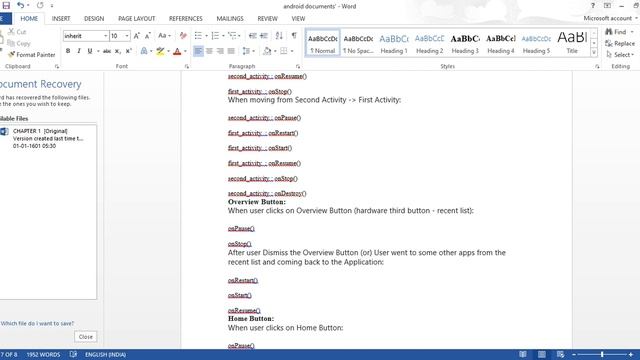This screenshot has height=360, width=640.
Task: Increase the paragraph indent
Action: click(x=264, y=36)
